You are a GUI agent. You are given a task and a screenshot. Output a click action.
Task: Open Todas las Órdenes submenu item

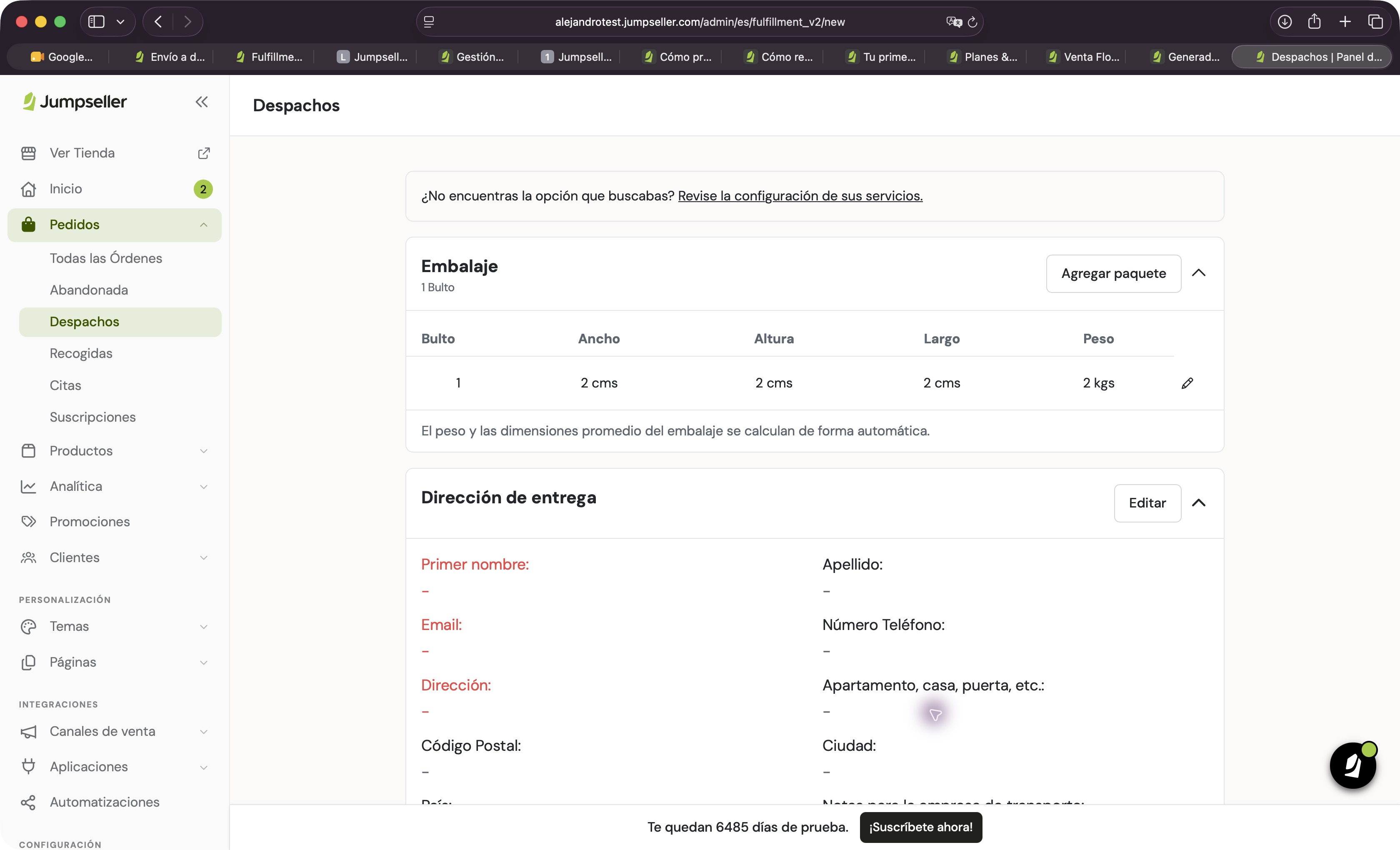(106, 258)
